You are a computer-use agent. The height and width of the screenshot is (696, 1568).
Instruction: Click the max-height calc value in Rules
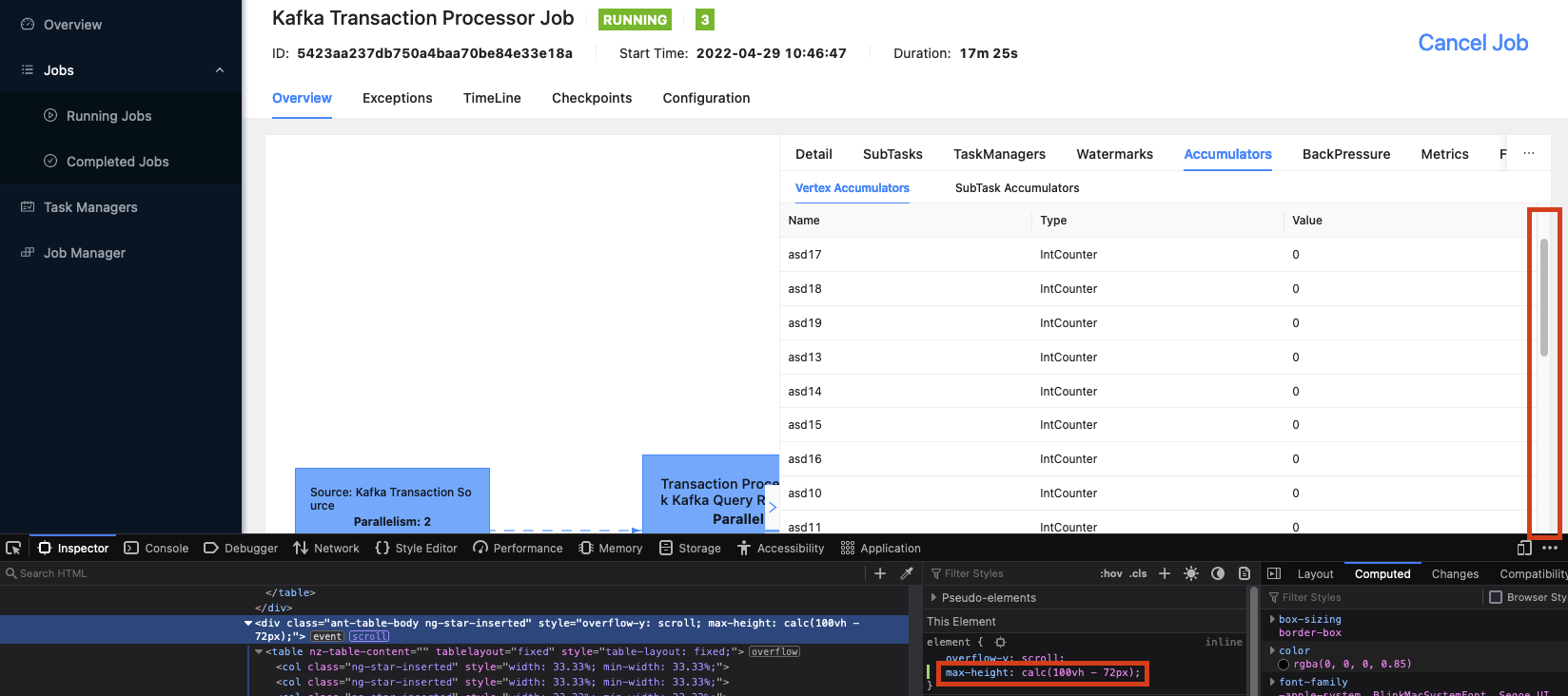[1078, 673]
